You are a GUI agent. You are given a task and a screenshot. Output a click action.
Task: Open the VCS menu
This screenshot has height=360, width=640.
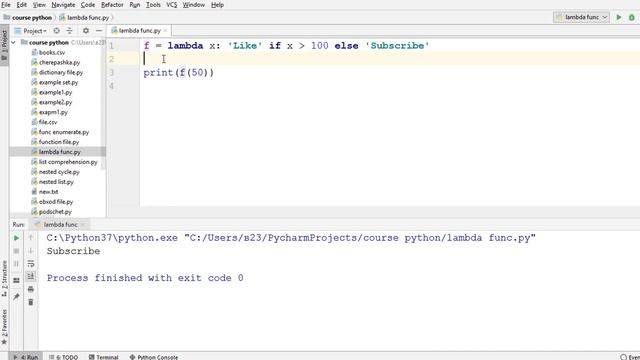(171, 5)
